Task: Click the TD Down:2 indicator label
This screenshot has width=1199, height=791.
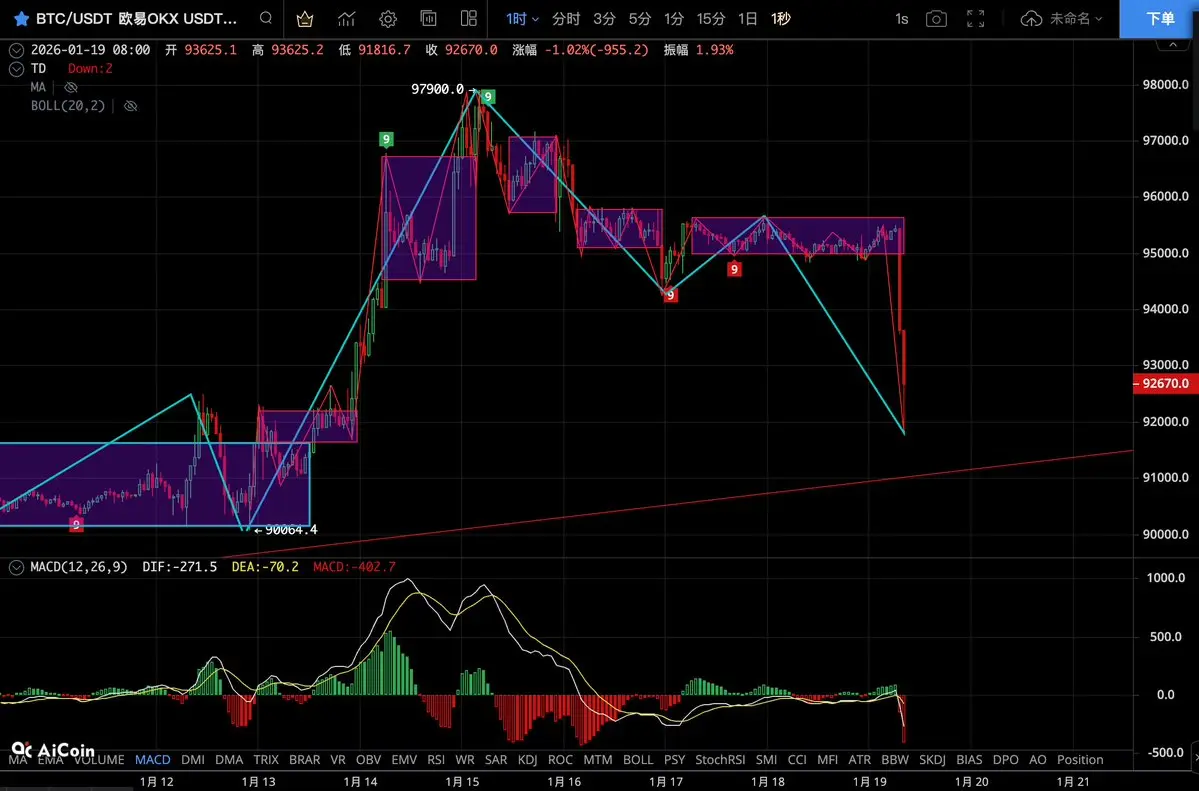Action: pos(72,69)
